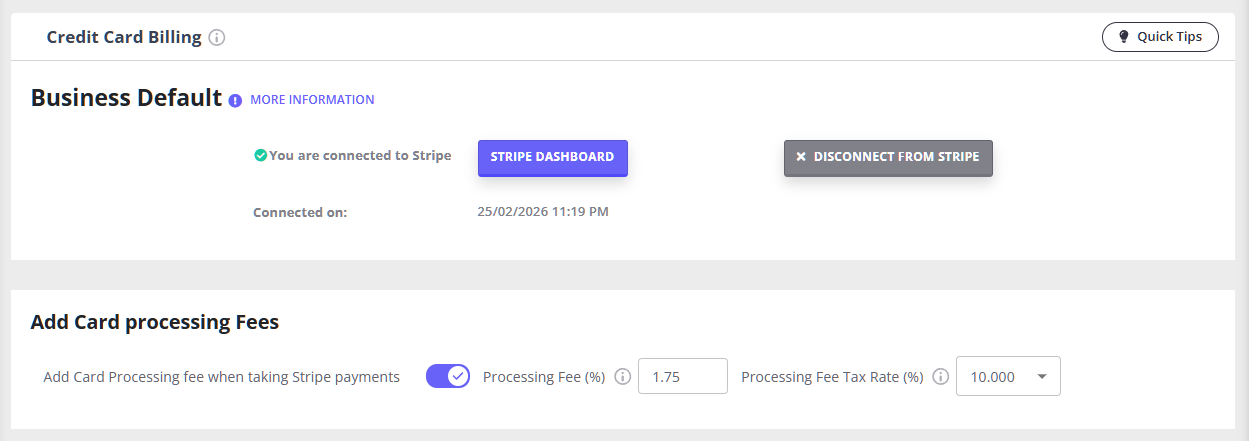Click the info icon beside Credit Card Billing

(x=217, y=38)
